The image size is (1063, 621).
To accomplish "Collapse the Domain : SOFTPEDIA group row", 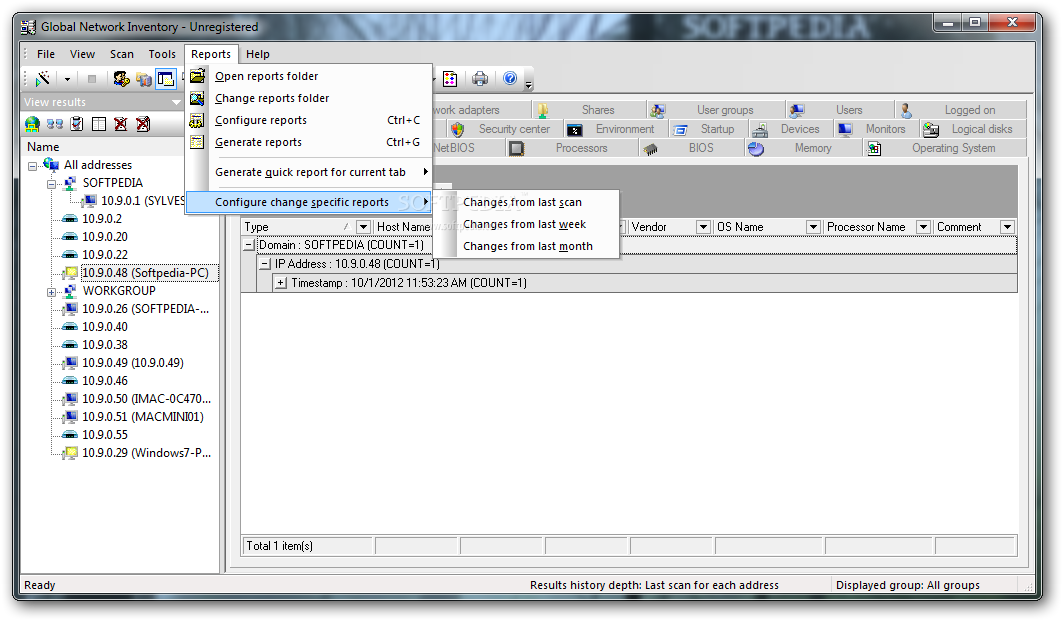I will point(249,245).
